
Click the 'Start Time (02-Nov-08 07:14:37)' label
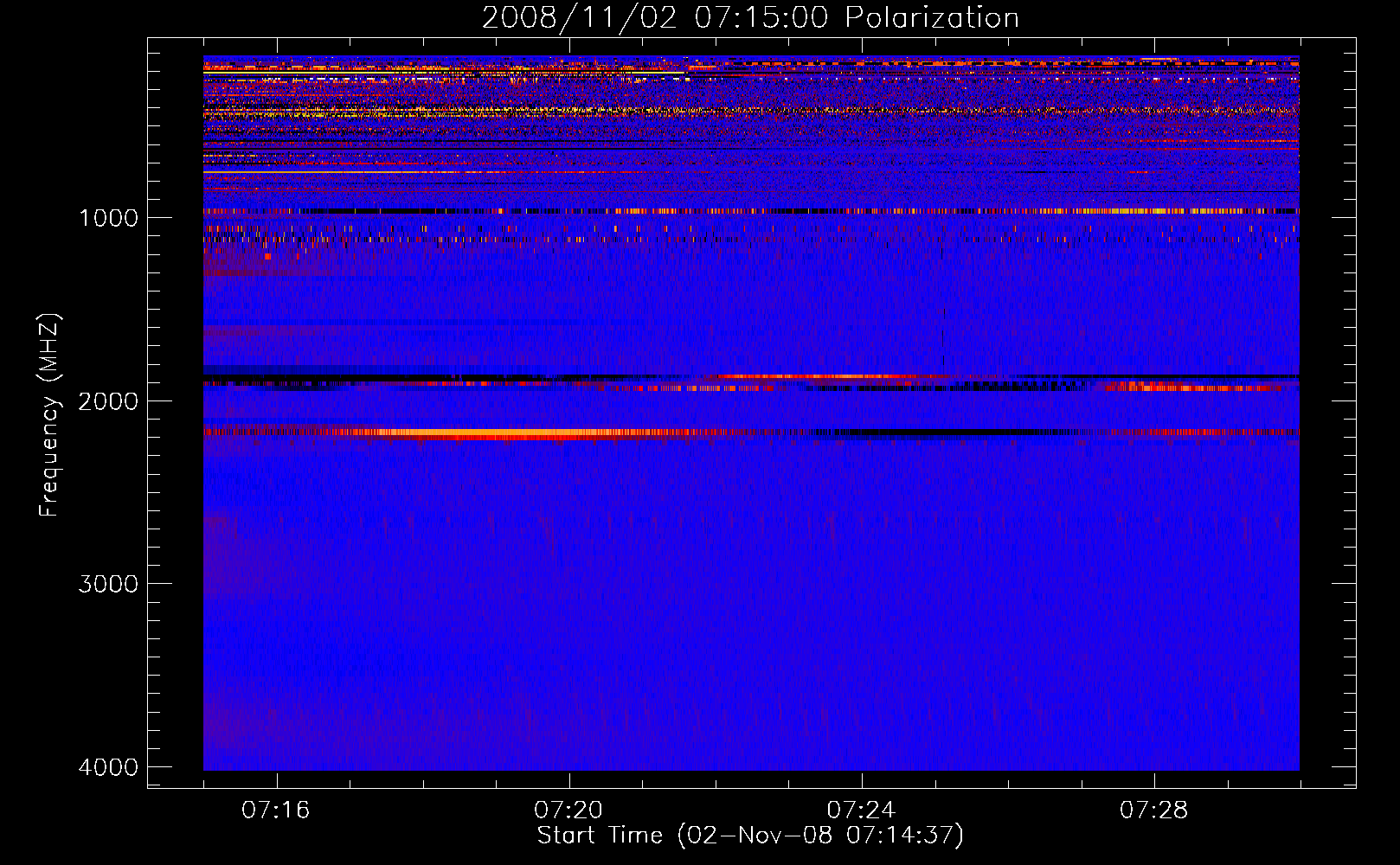750,836
